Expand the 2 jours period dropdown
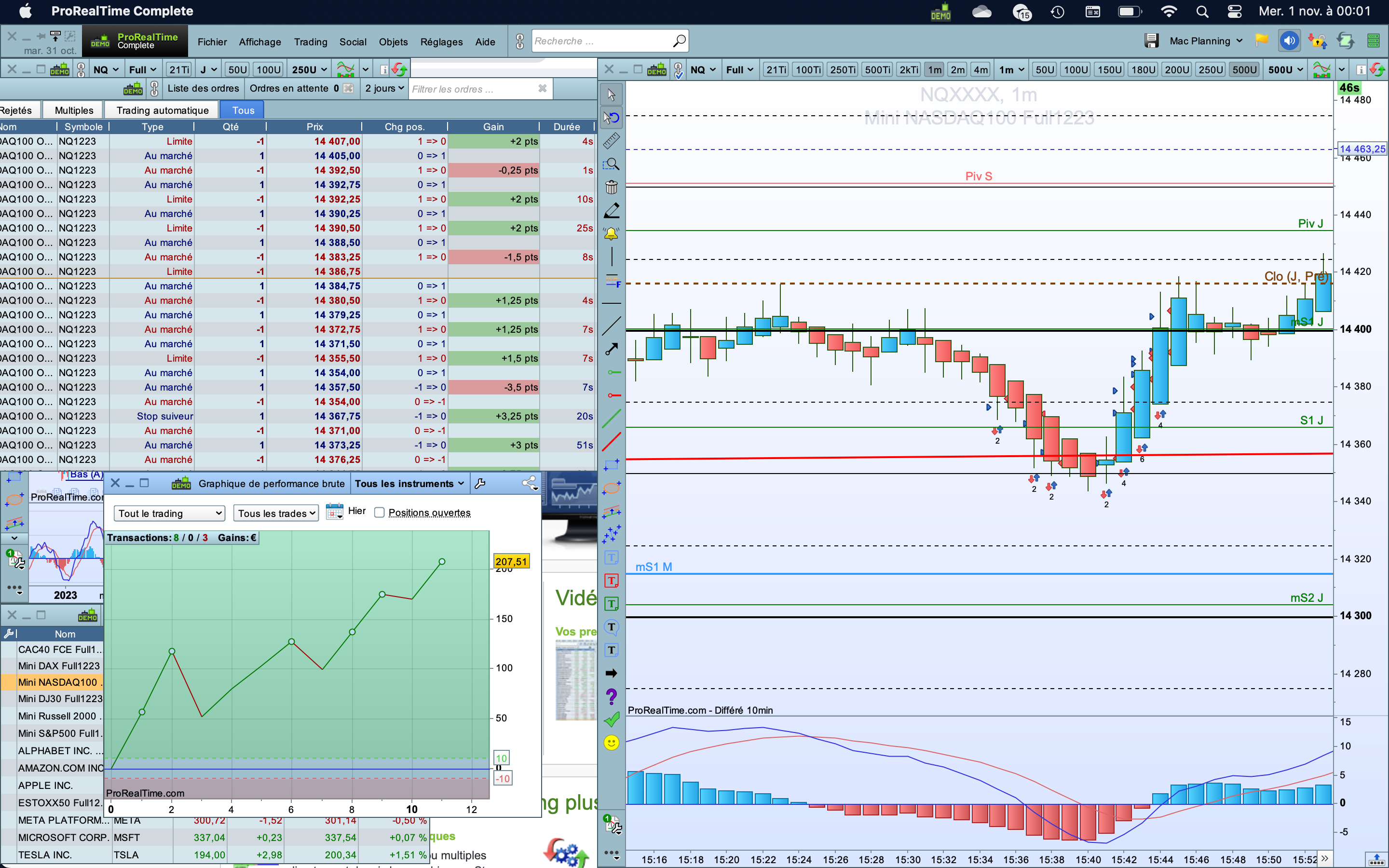1389x868 pixels. (x=384, y=88)
